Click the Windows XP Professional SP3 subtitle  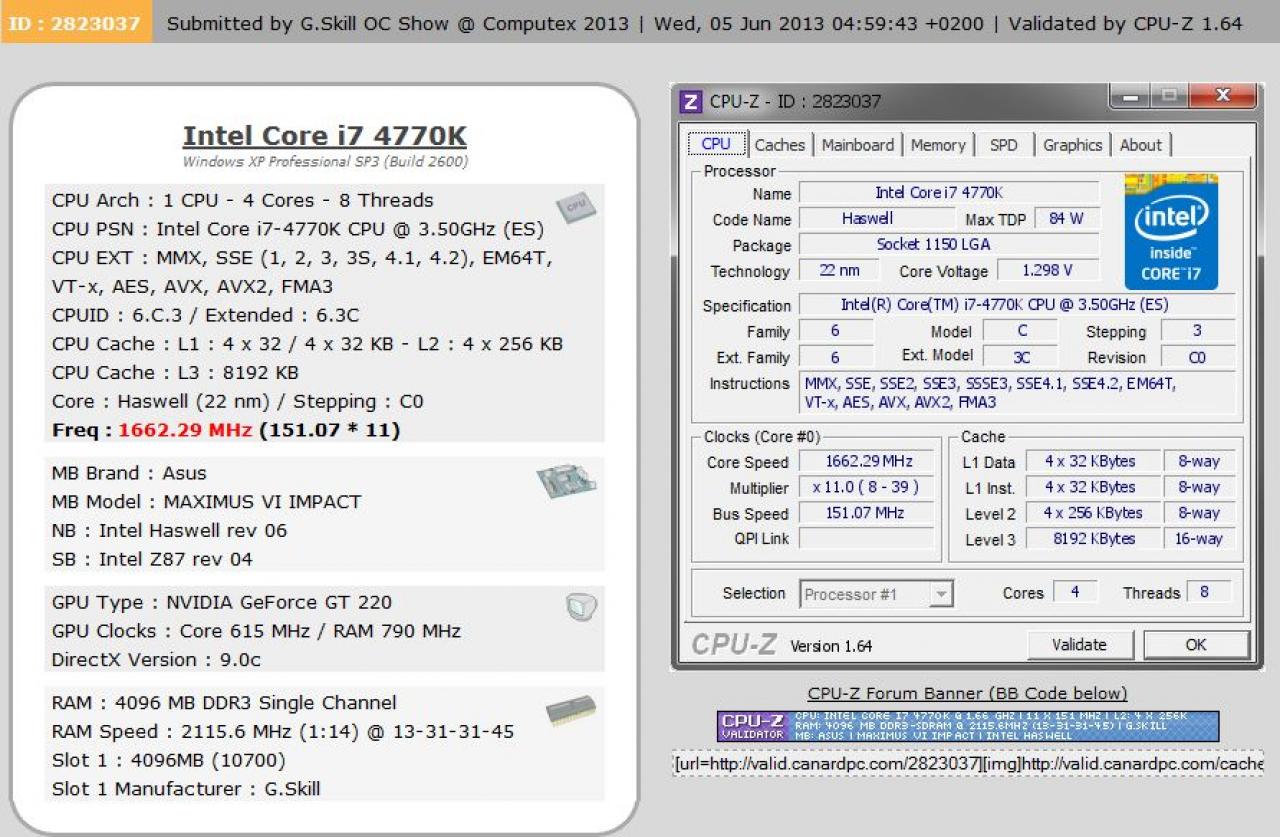(325, 161)
